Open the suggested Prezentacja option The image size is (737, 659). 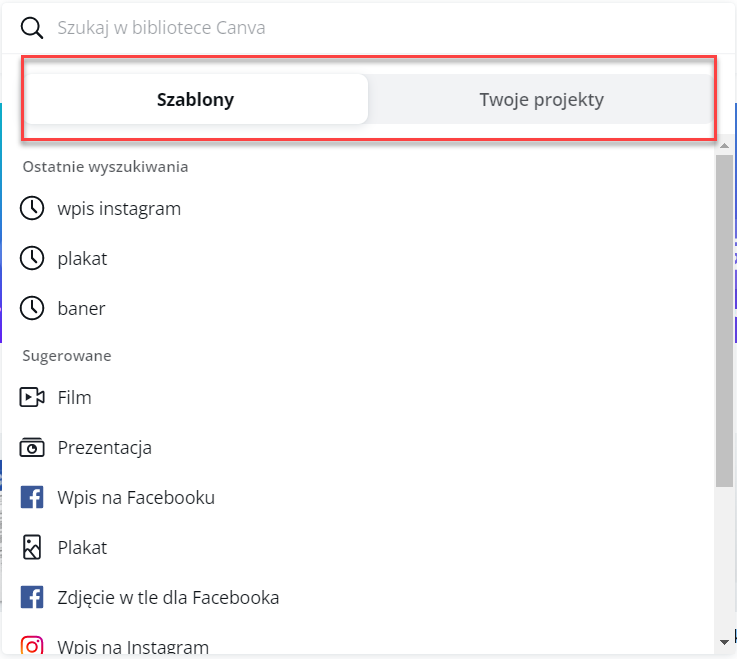pyautogui.click(x=105, y=448)
